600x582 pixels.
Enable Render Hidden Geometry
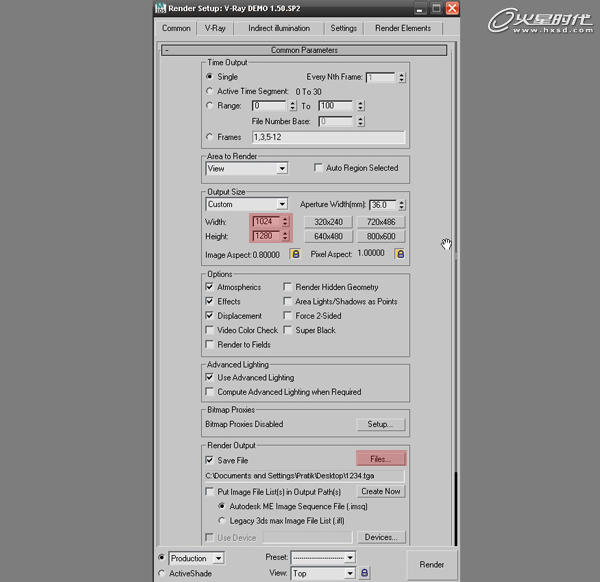[287, 287]
